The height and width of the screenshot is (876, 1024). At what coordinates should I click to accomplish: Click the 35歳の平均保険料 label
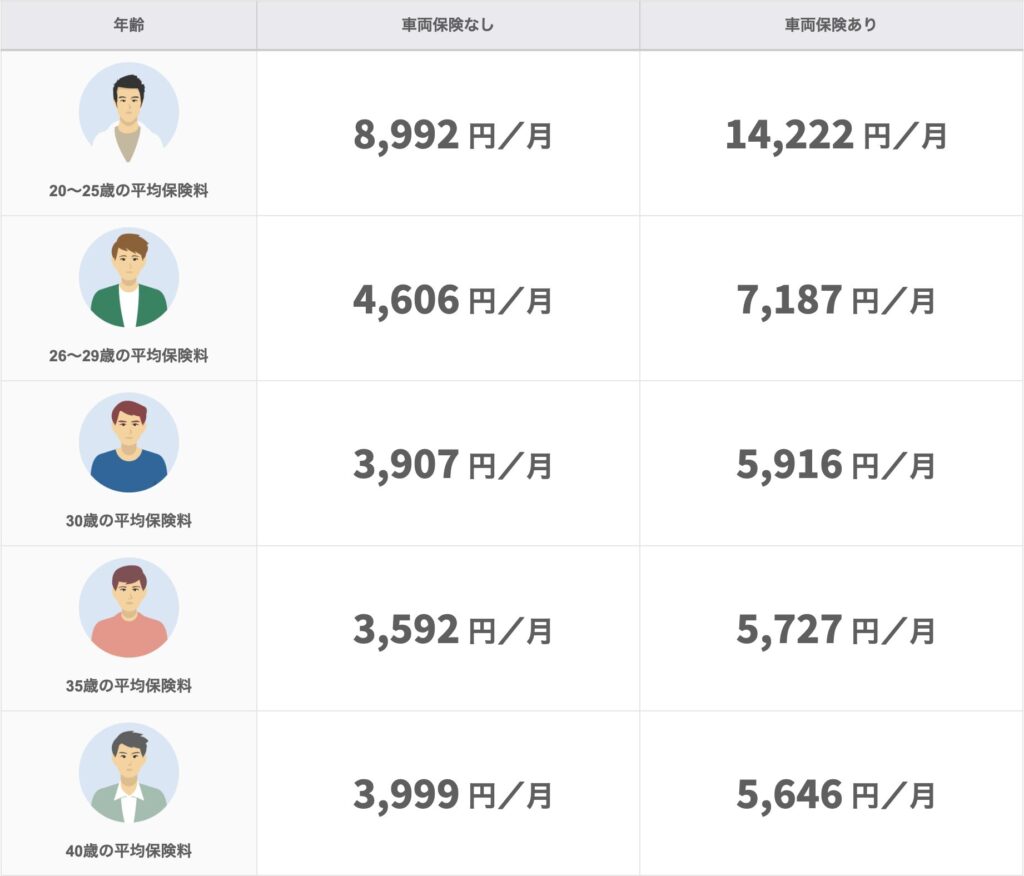click(x=129, y=686)
